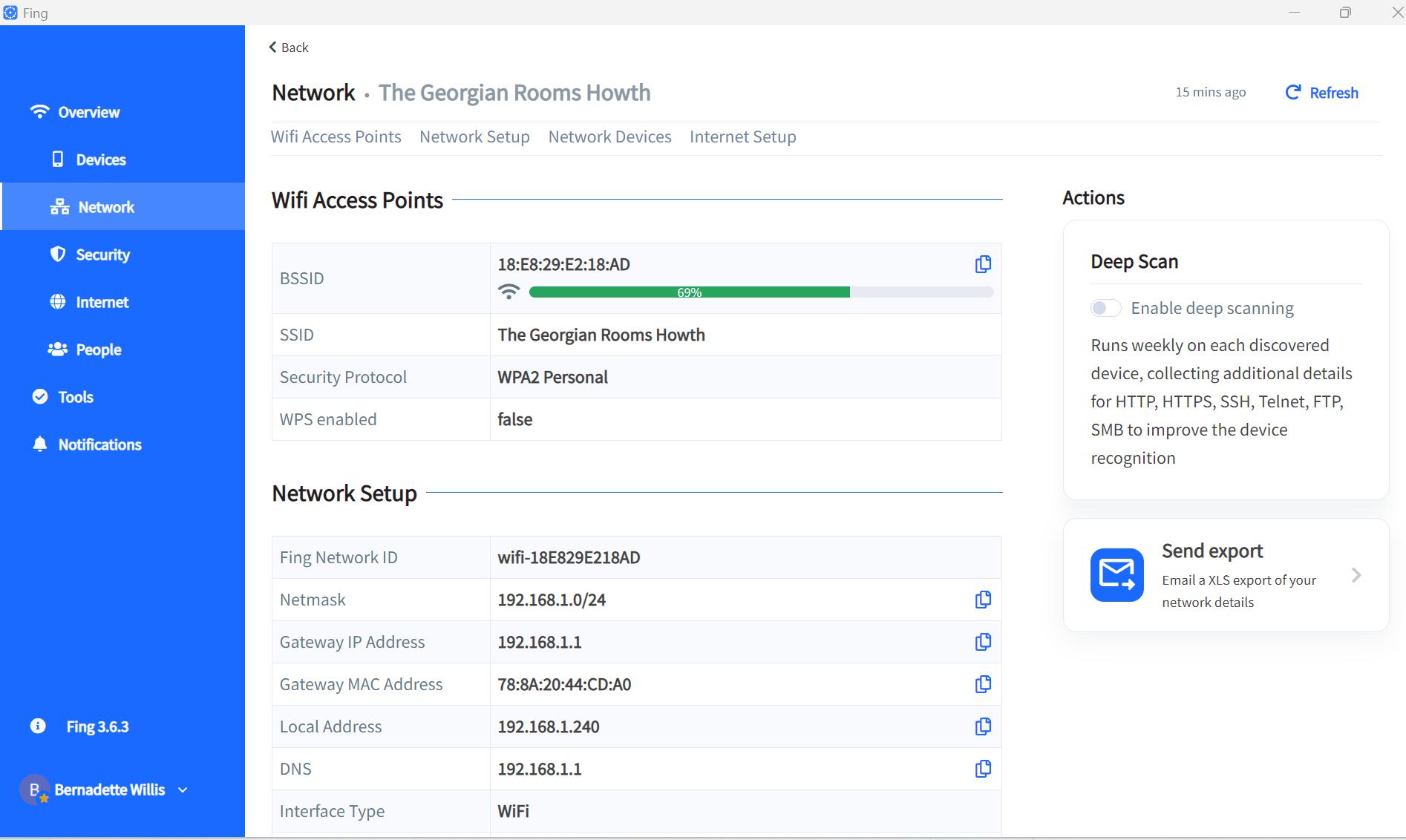Viewport: 1406px width, 840px height.
Task: Enable deep scanning
Action: pyautogui.click(x=1105, y=307)
